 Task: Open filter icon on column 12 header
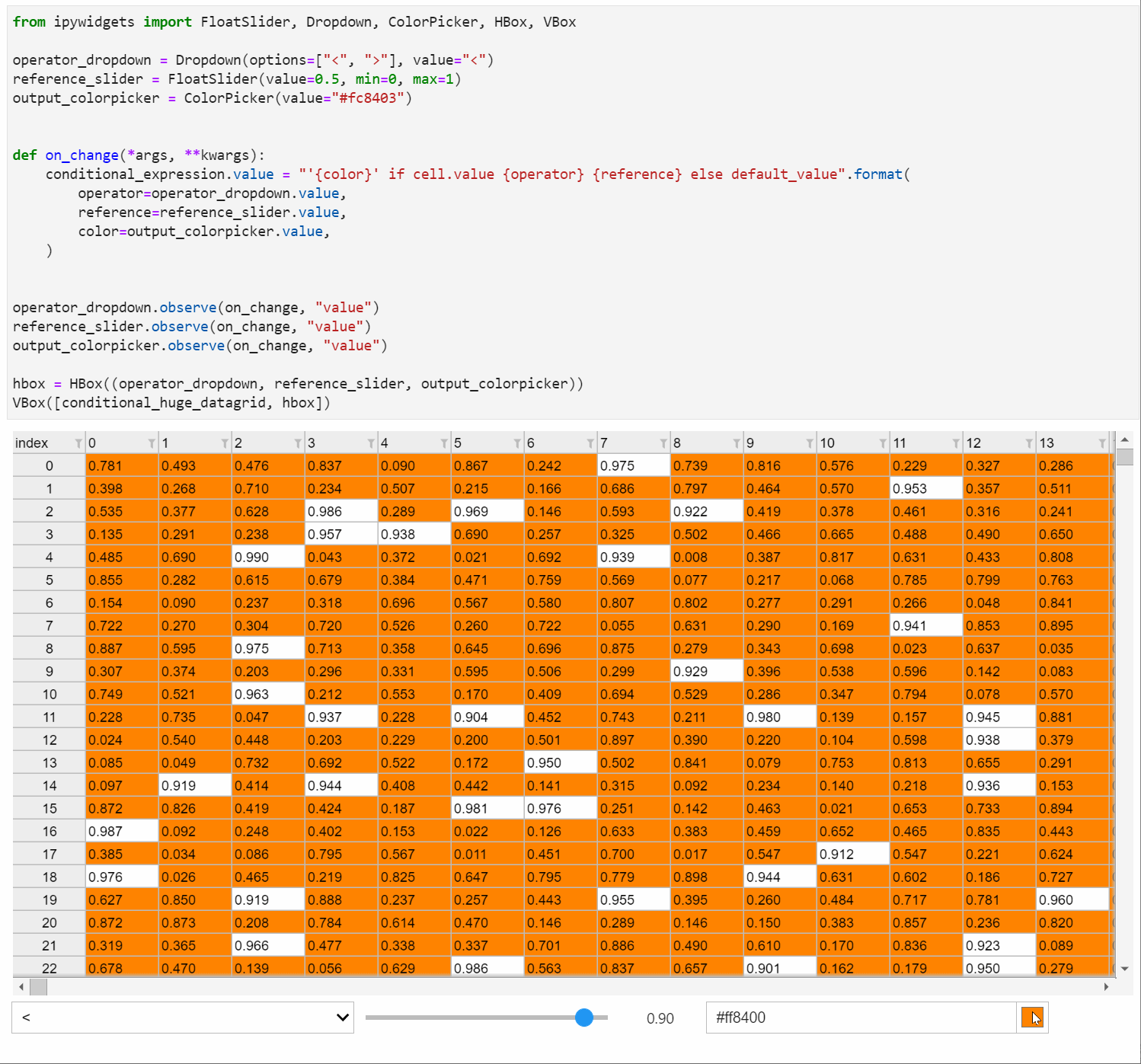(x=1028, y=443)
